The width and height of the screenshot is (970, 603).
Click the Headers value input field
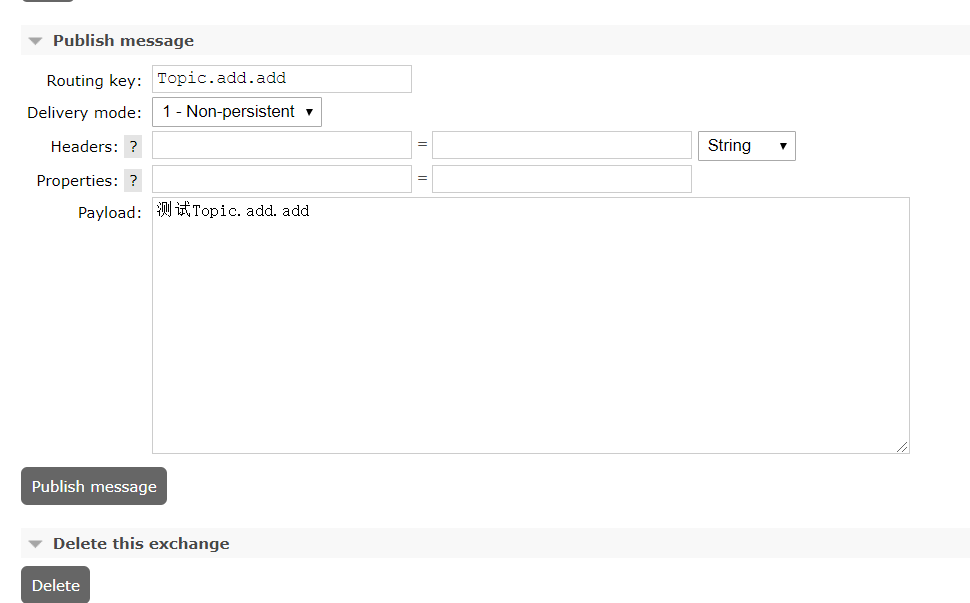(561, 146)
